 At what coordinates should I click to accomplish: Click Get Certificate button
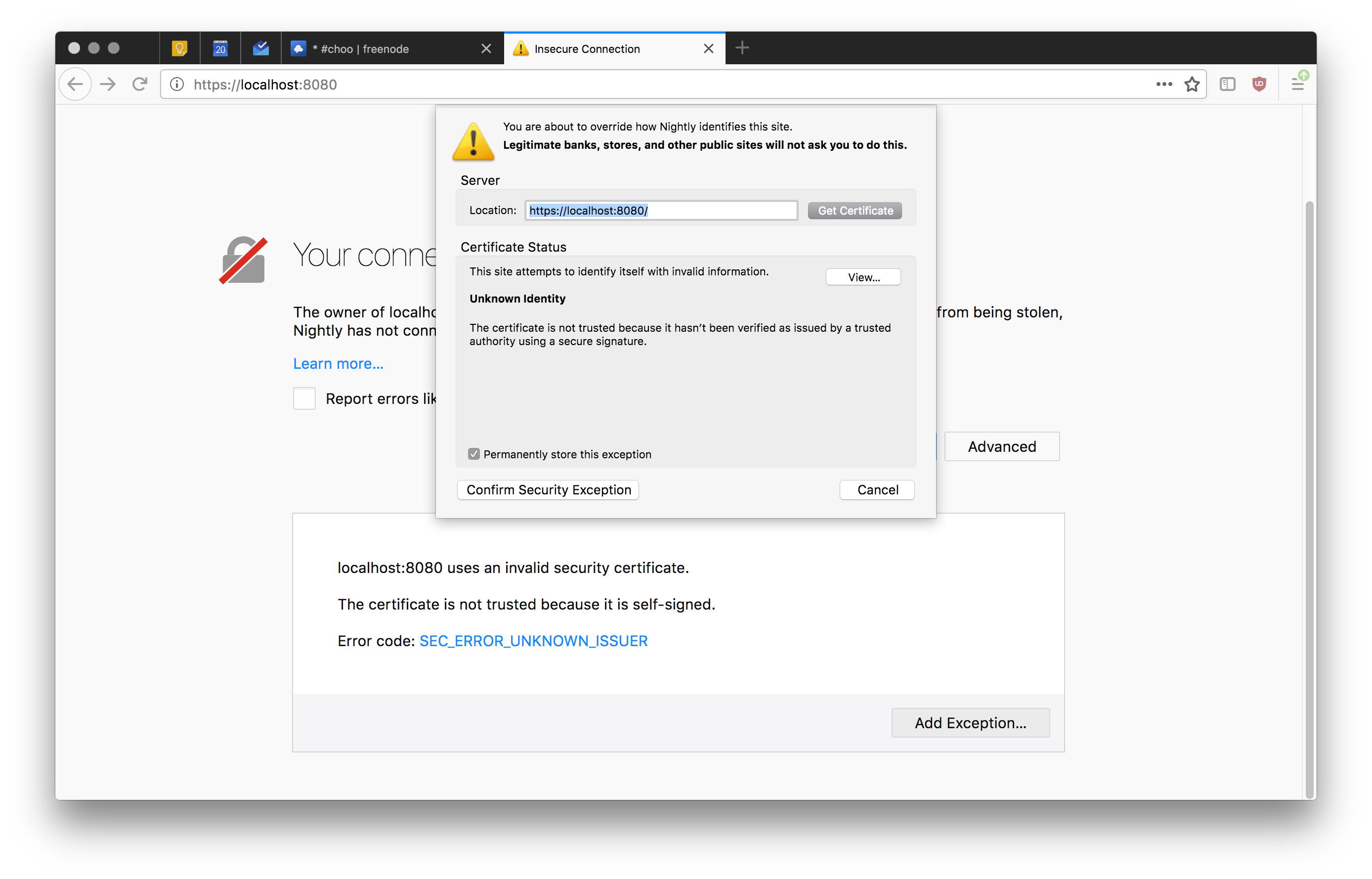pos(855,210)
